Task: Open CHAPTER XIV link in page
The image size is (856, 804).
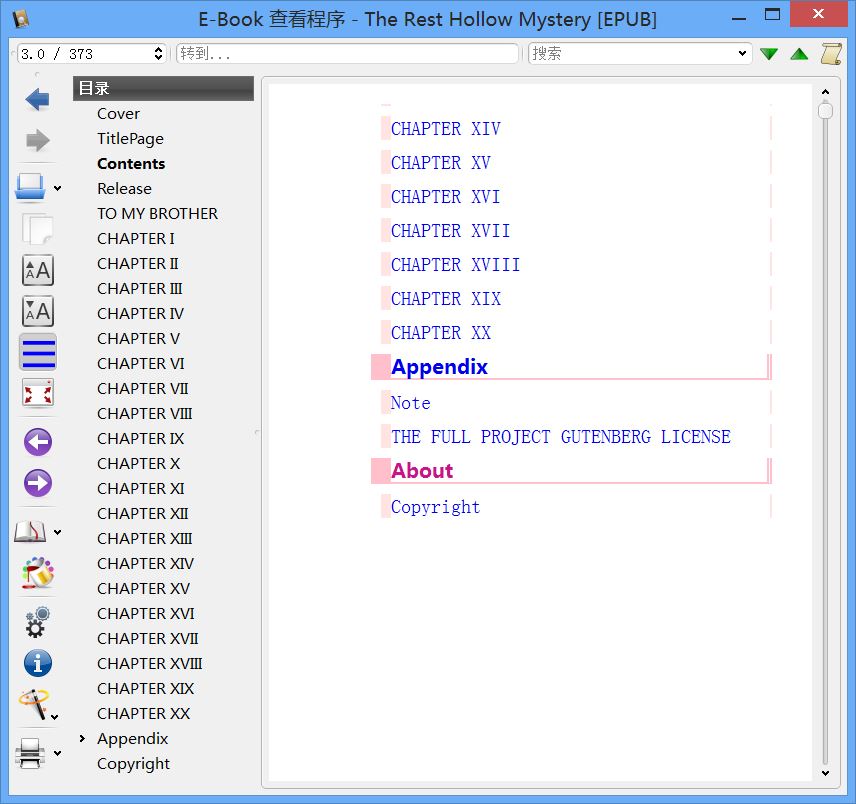Action: coord(445,129)
